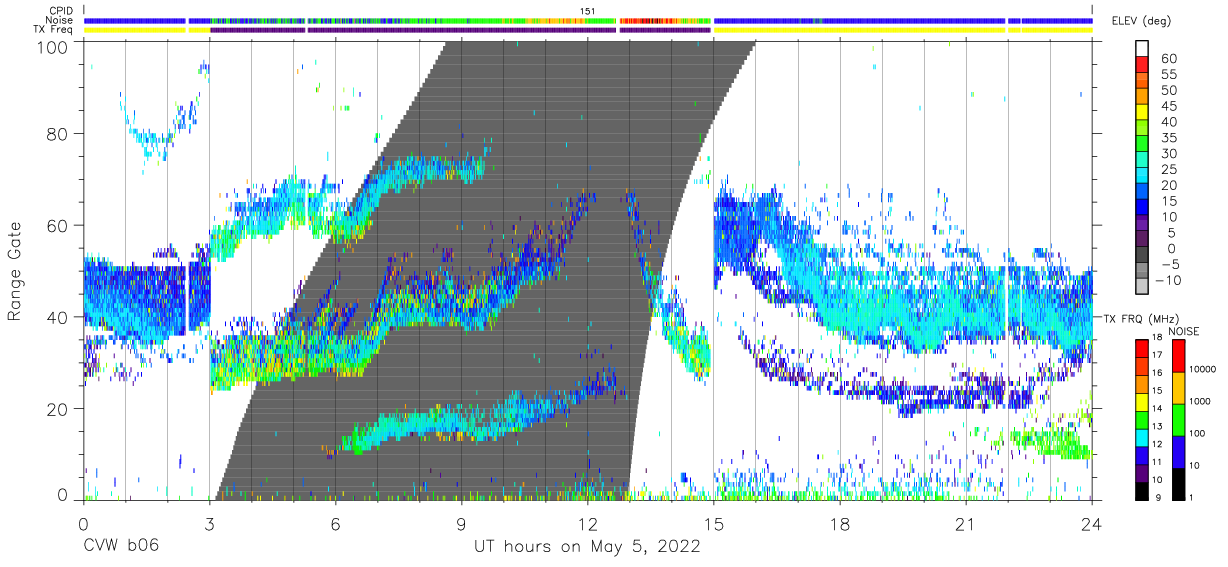Click range gate tick label 20

pos(59,409)
